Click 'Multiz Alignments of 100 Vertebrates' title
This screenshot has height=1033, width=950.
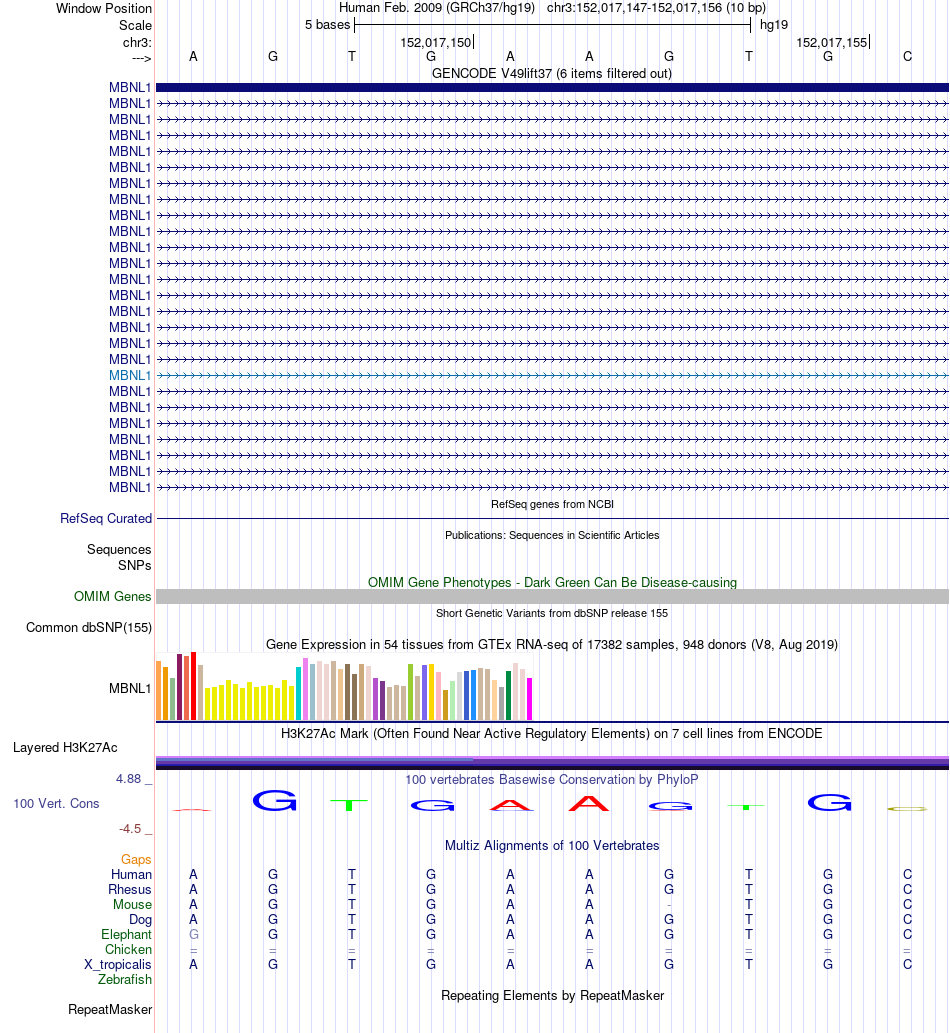[x=552, y=845]
